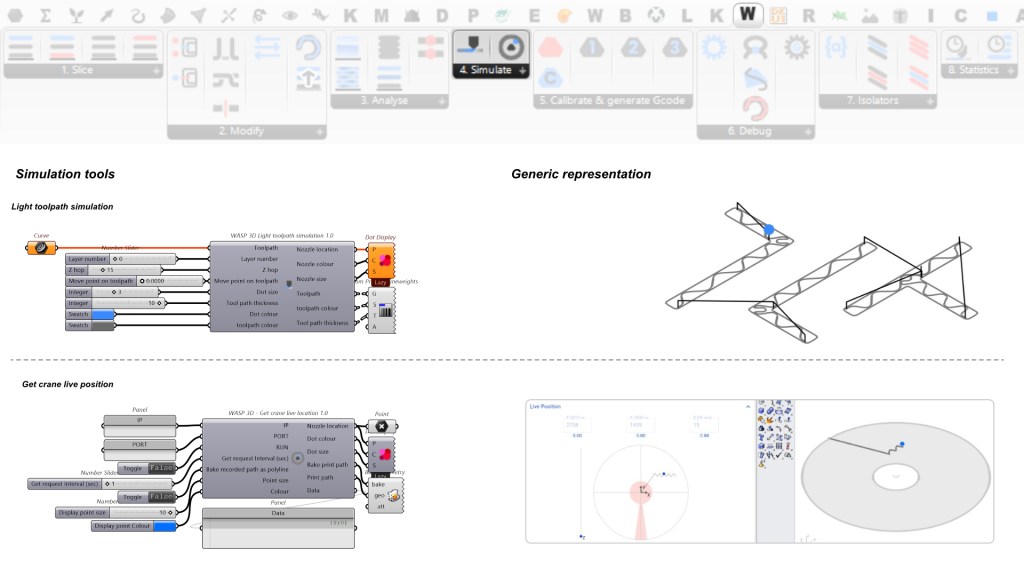Select the Custom Preview Lineweights component
This screenshot has height=576, width=1024.
(x=381, y=310)
